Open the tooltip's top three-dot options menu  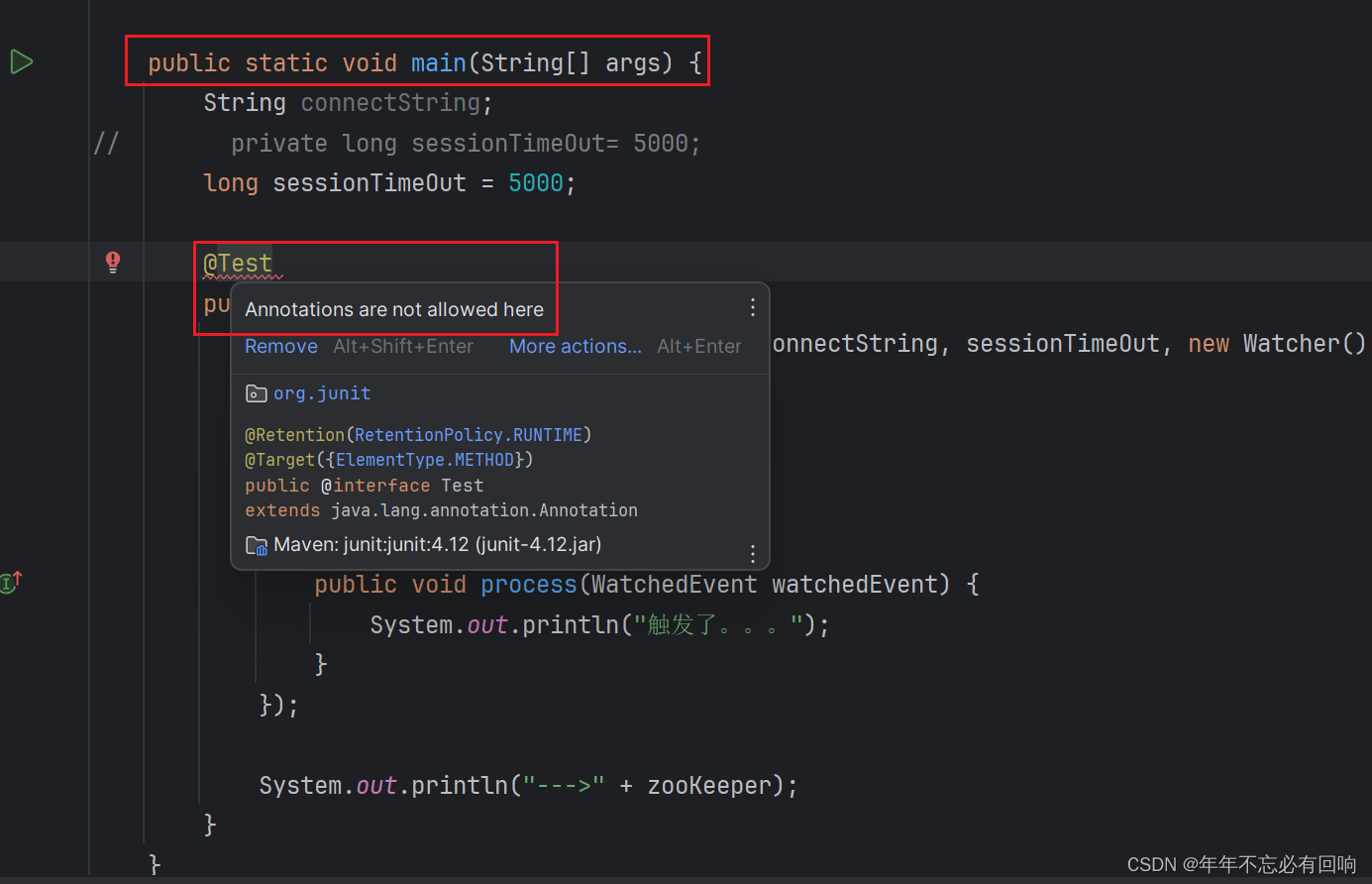pyautogui.click(x=753, y=307)
